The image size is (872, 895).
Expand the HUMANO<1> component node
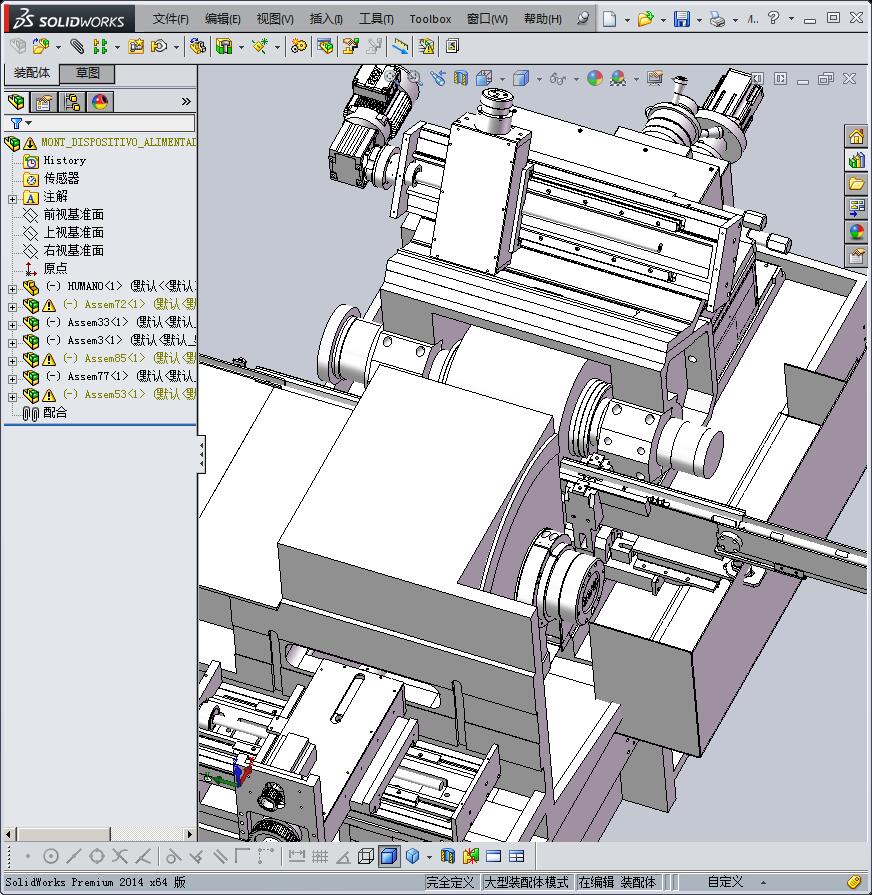point(12,287)
